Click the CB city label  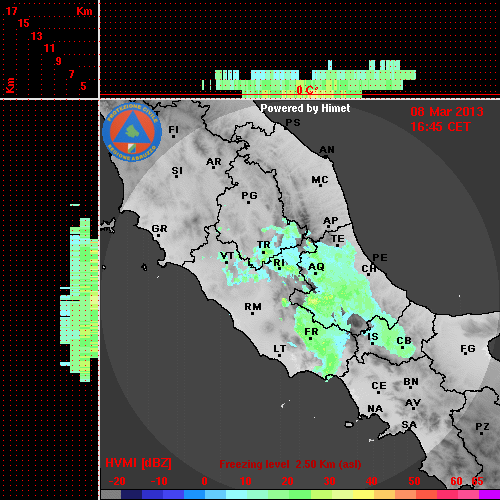pos(404,341)
